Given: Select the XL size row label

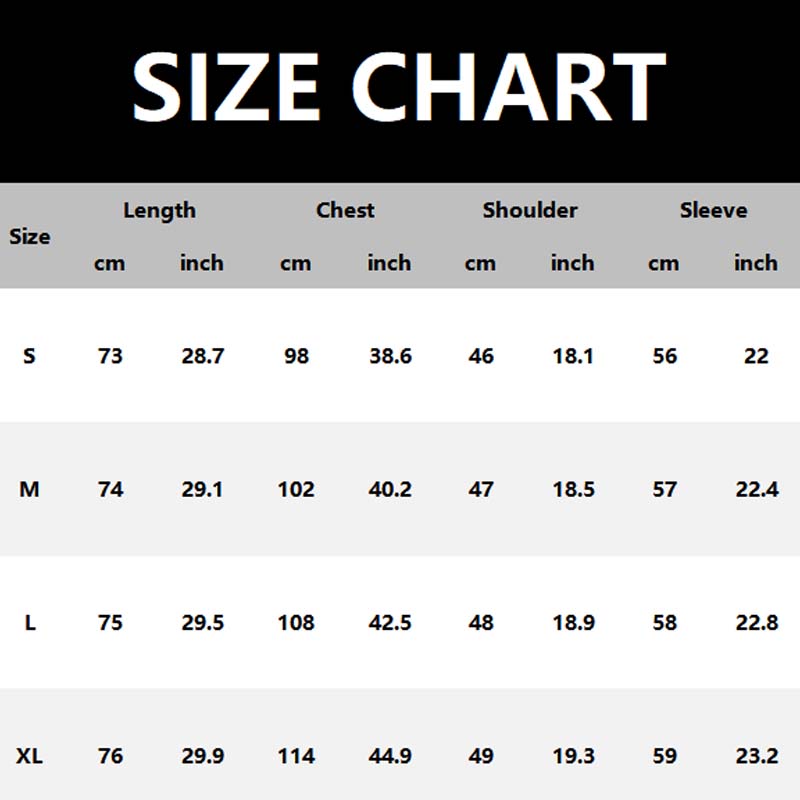Looking at the screenshot, I should click(30, 756).
